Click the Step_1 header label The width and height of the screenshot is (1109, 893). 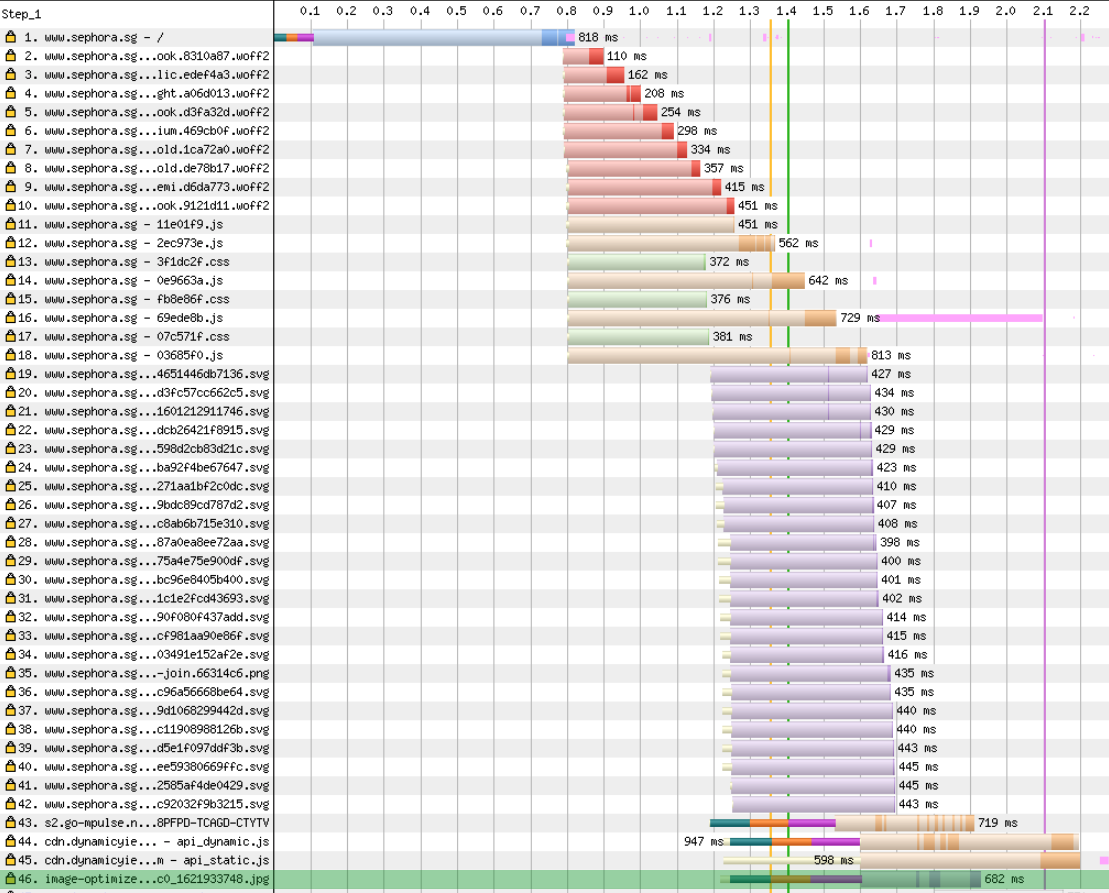click(x=21, y=14)
